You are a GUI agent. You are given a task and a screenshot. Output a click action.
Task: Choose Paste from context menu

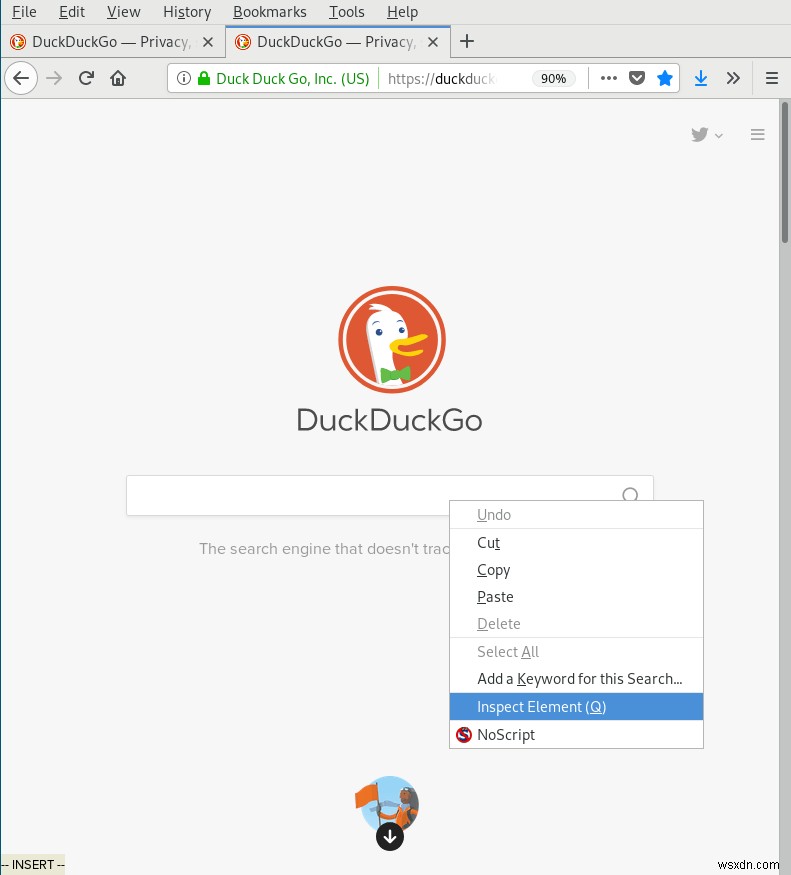point(576,597)
